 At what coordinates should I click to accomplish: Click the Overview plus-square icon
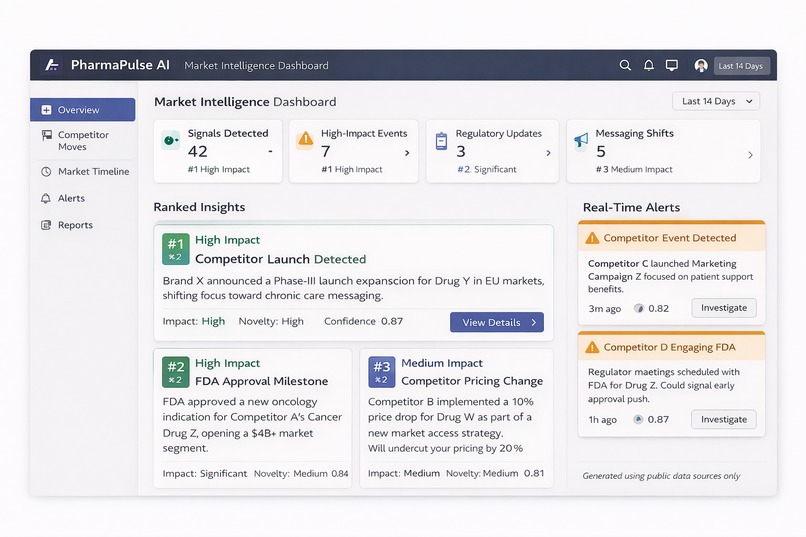pyautogui.click(x=46, y=109)
